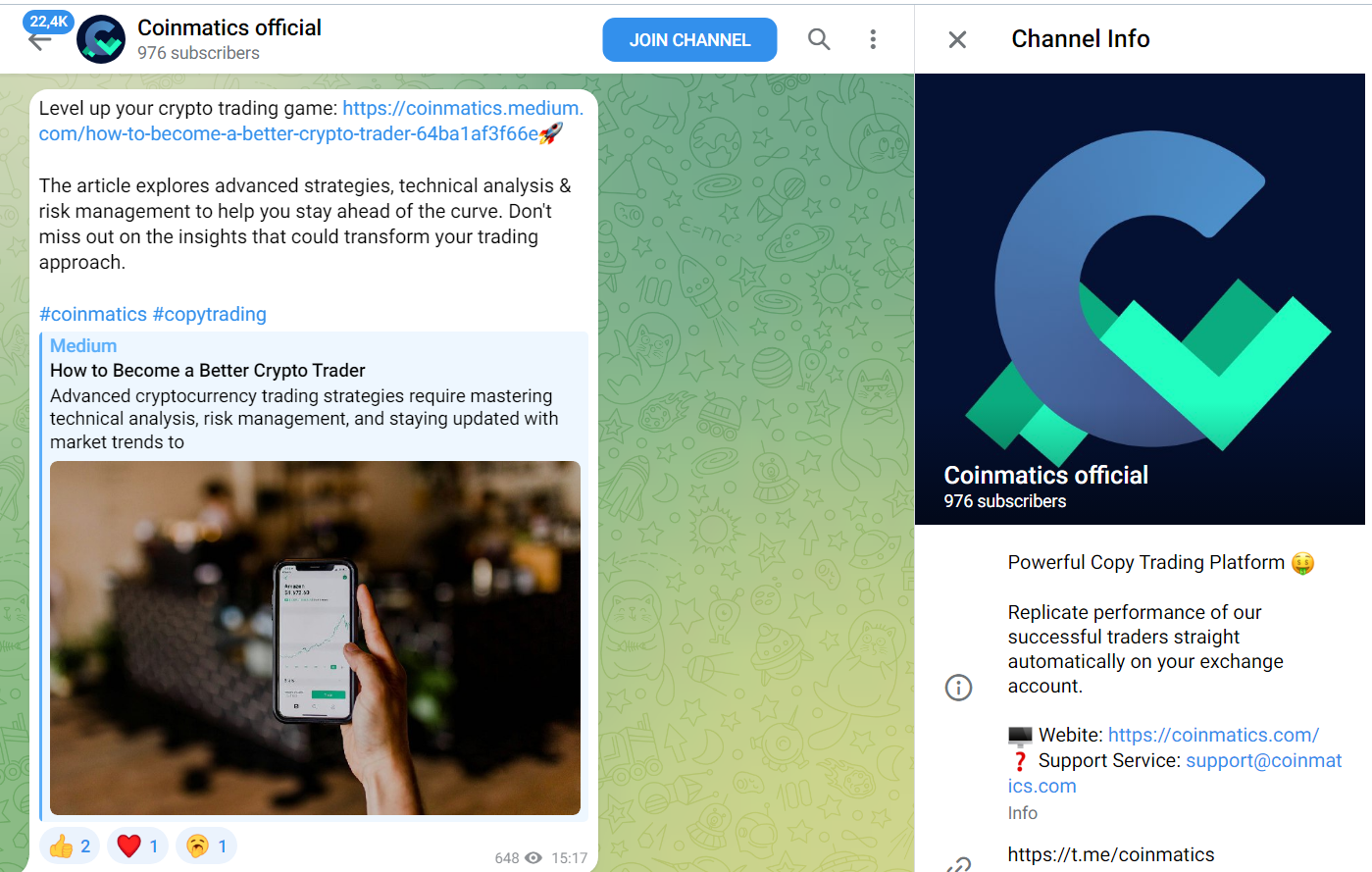React with the red heart emoji
The width and height of the screenshot is (1372, 872).
click(137, 846)
